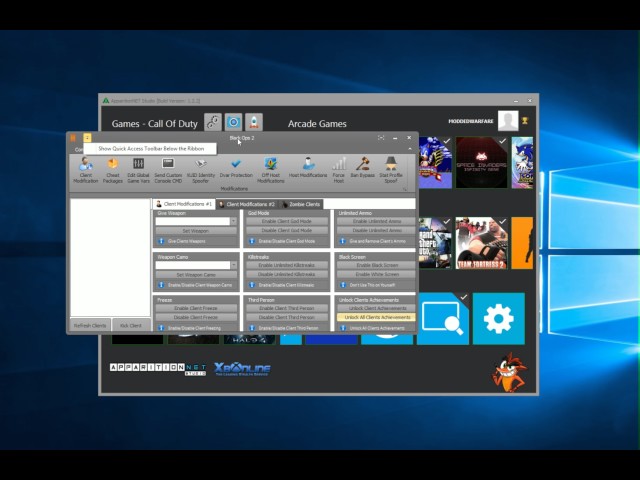Open the Grand Theft Auto game tile
Viewport: 640px width, 480px height.
[435, 243]
